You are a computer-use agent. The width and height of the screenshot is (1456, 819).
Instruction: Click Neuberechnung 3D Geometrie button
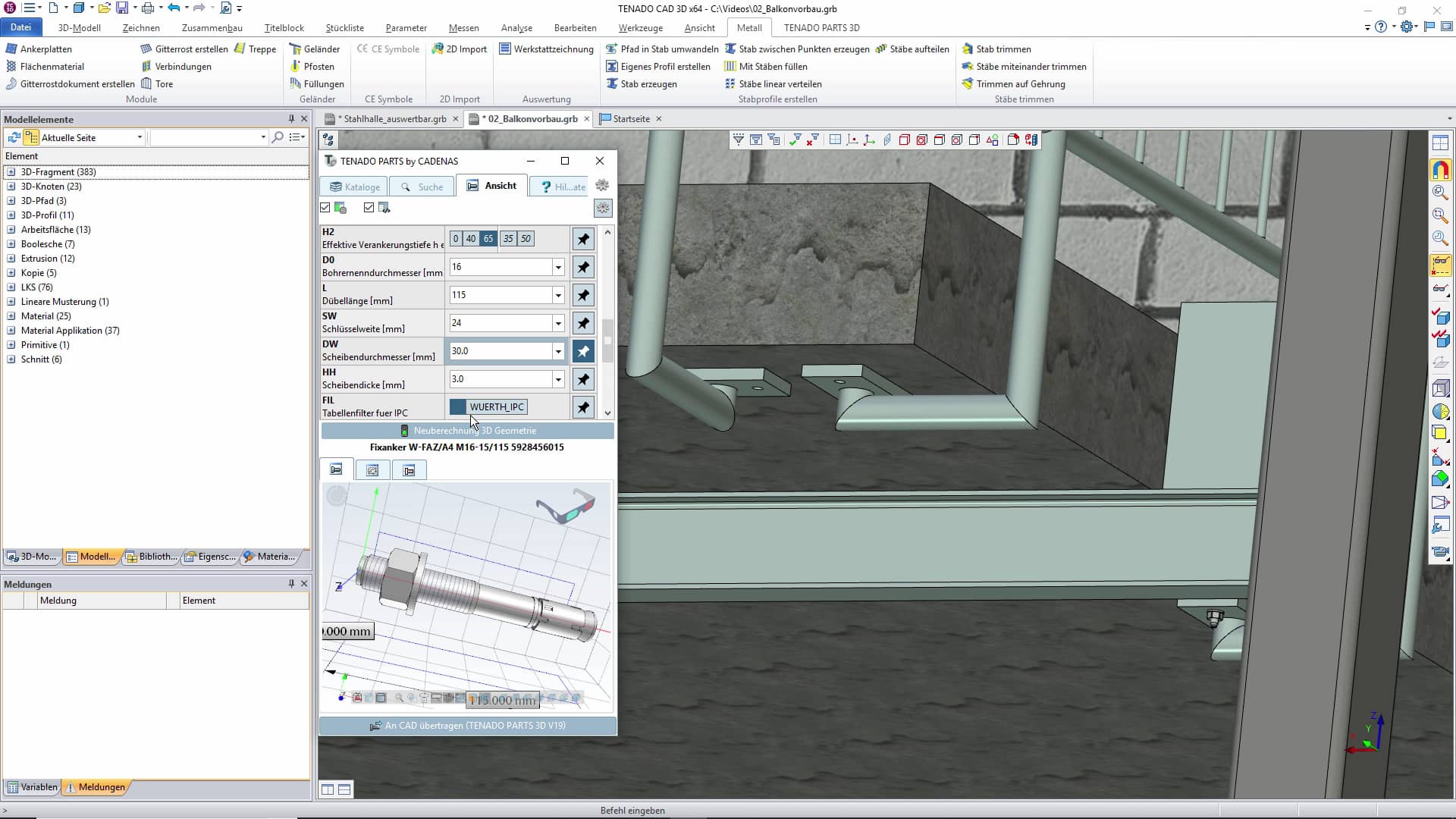click(468, 431)
